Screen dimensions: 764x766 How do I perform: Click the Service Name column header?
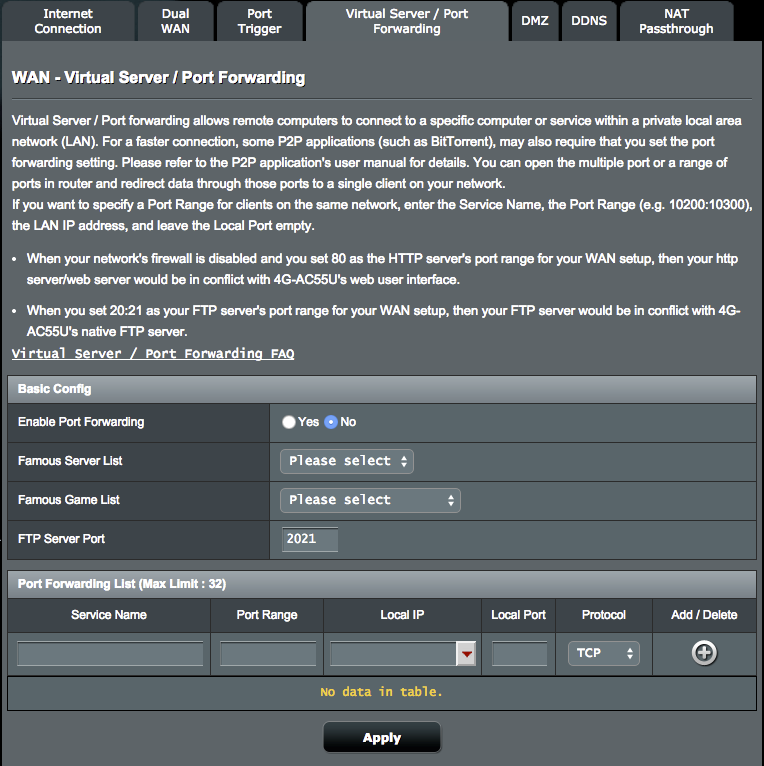click(x=109, y=615)
